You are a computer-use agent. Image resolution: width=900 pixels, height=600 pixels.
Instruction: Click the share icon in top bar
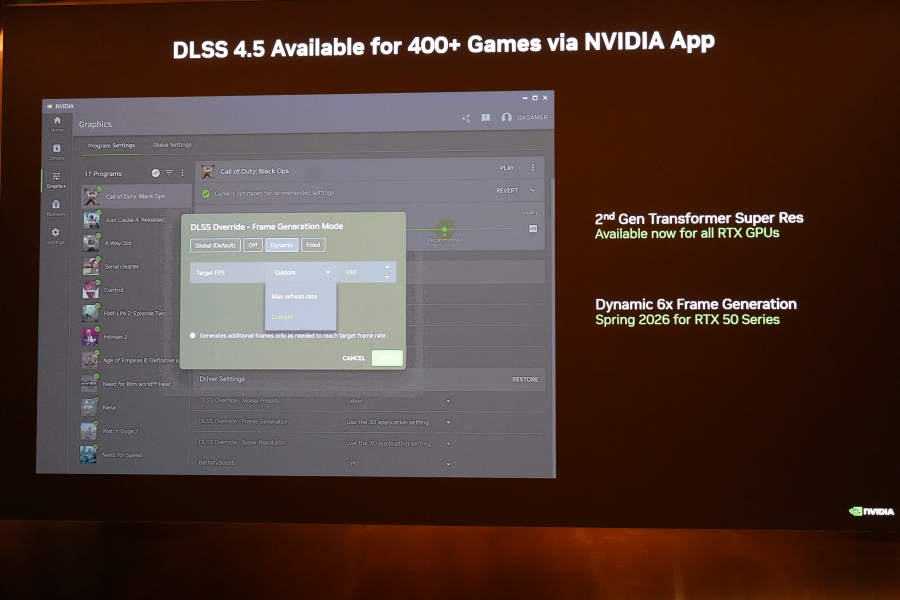click(x=466, y=118)
